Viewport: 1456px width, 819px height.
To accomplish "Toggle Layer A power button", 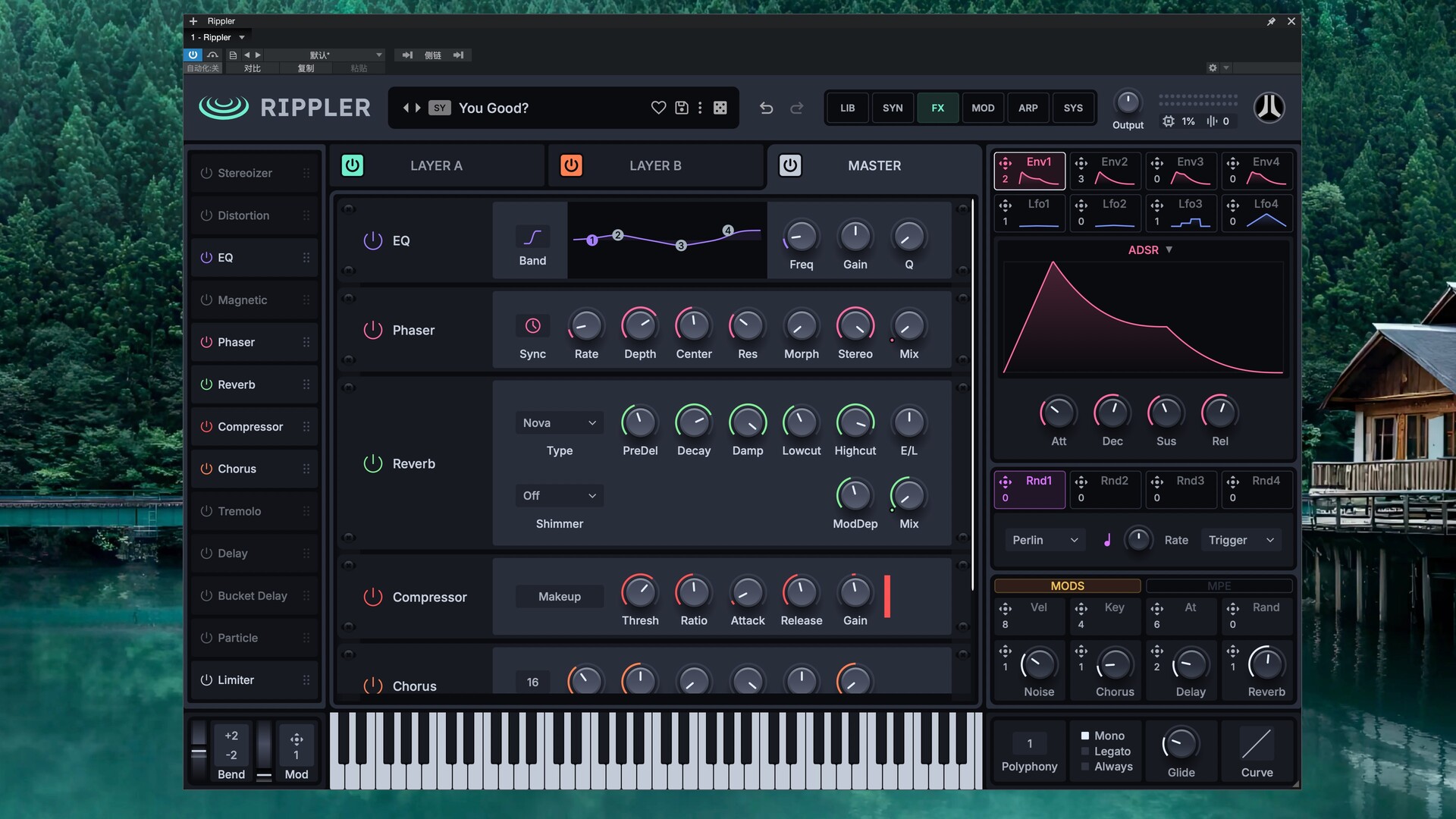I will [x=353, y=165].
